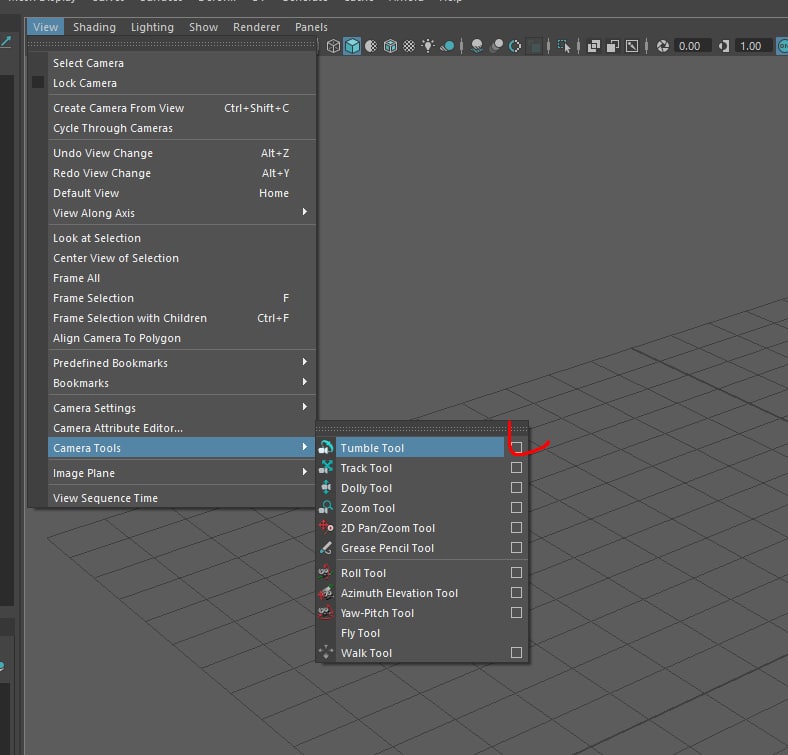
Task: Enable Wireframe display in panel toolbar
Action: [x=333, y=46]
